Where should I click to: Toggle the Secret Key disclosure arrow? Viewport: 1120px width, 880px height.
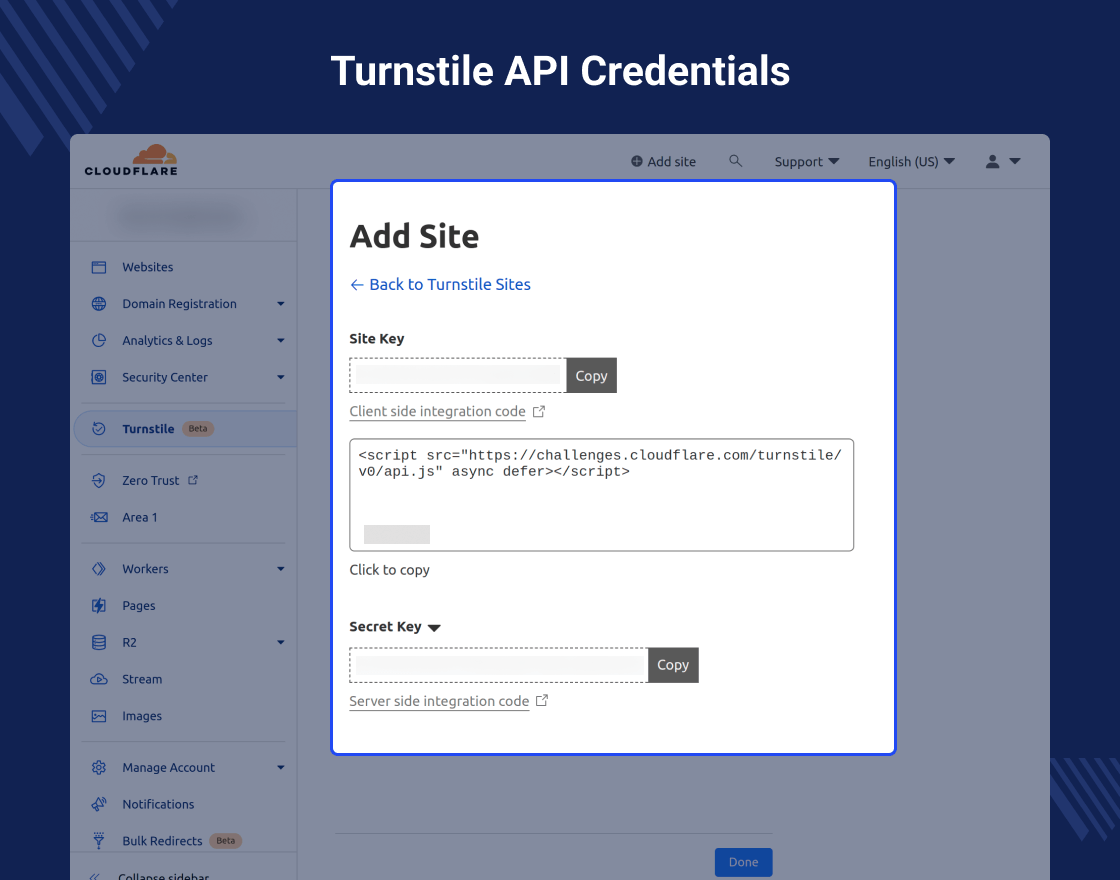(x=434, y=628)
